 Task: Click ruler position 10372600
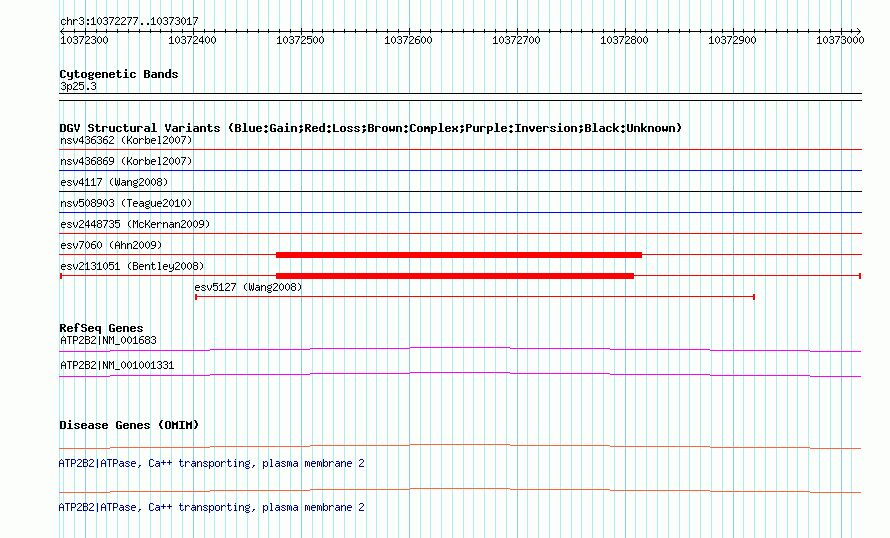(408, 40)
